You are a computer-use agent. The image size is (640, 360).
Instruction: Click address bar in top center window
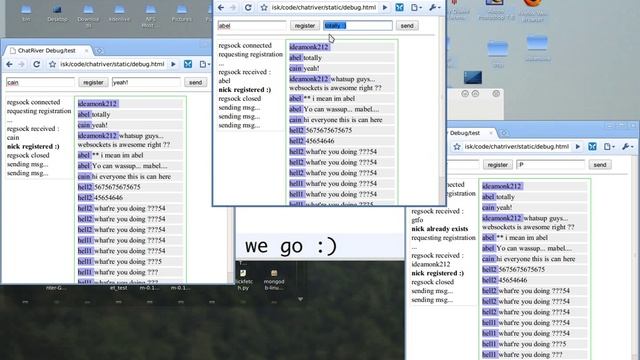[324, 7]
